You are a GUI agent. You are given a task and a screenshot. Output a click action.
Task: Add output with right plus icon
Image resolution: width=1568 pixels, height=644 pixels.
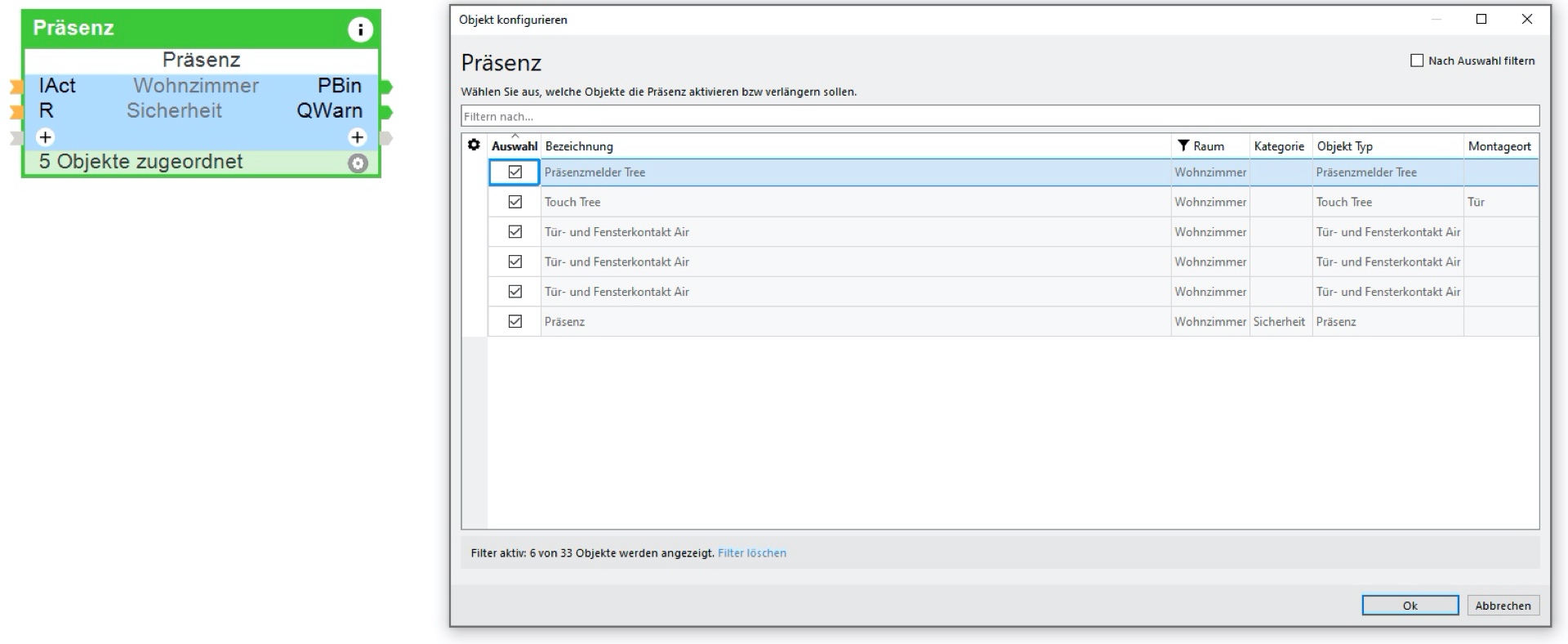[357, 137]
